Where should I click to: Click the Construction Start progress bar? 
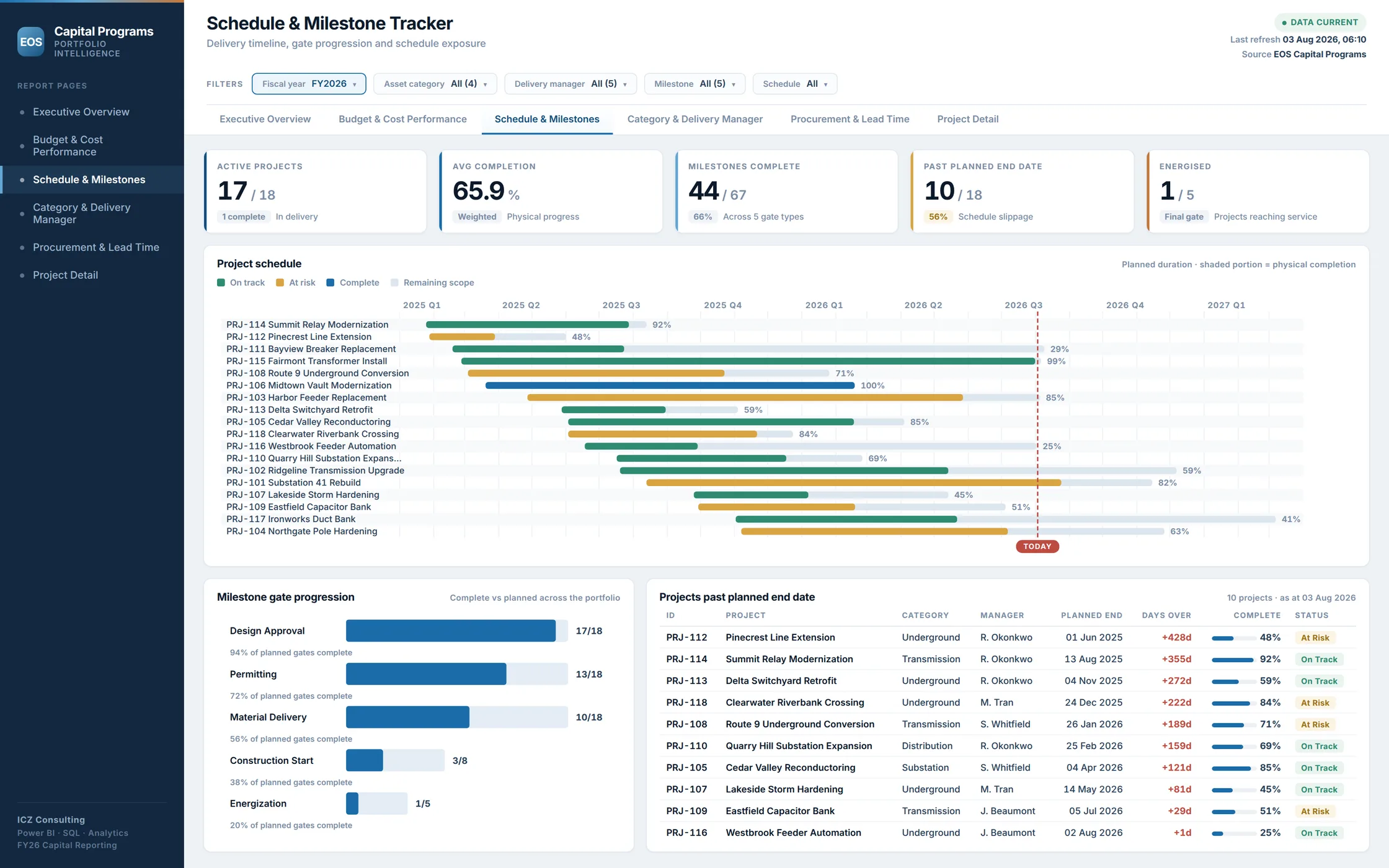tap(395, 760)
